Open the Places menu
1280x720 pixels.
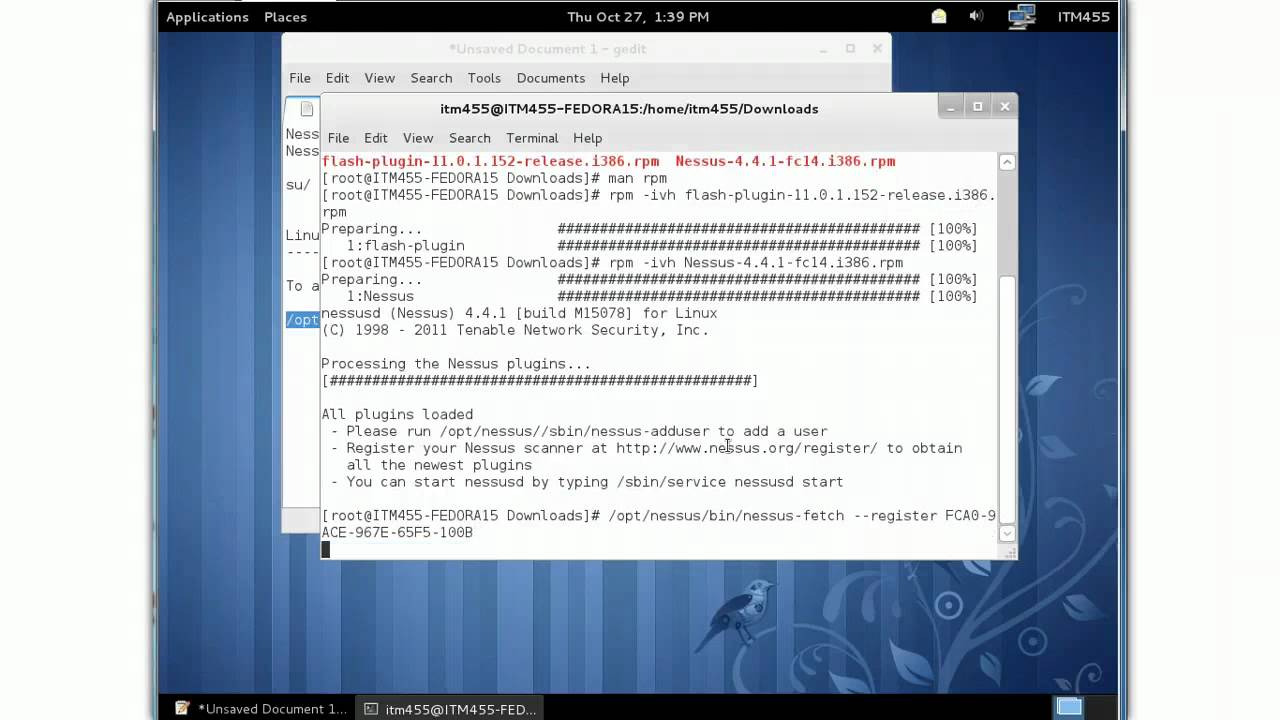(285, 17)
